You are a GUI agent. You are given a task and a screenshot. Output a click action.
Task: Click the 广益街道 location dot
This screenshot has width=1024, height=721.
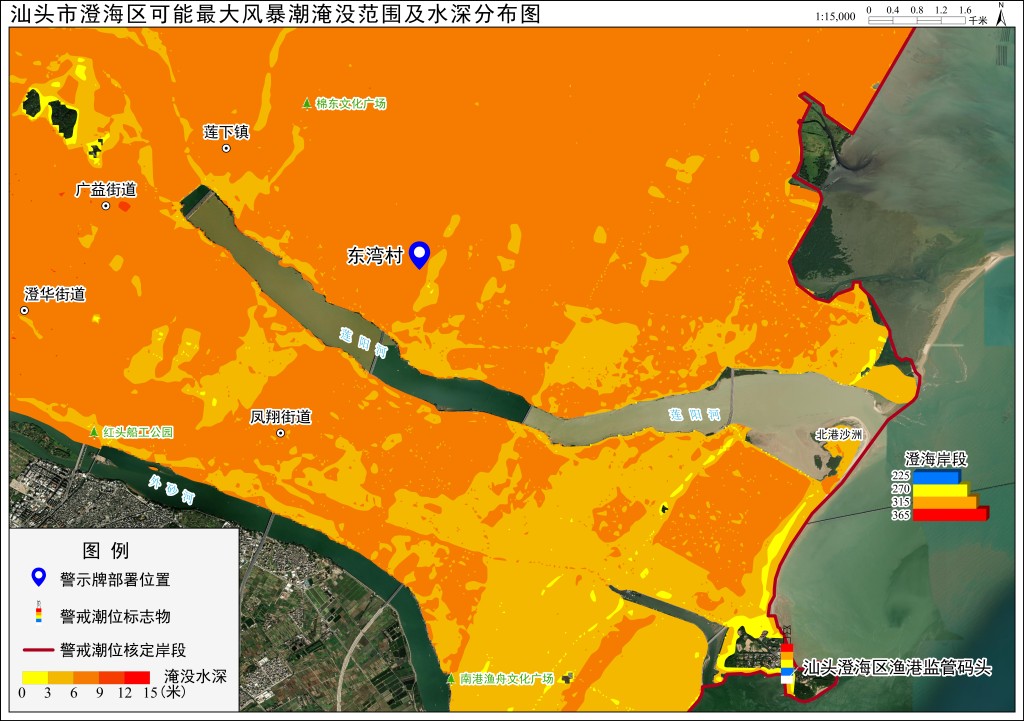[x=106, y=206]
